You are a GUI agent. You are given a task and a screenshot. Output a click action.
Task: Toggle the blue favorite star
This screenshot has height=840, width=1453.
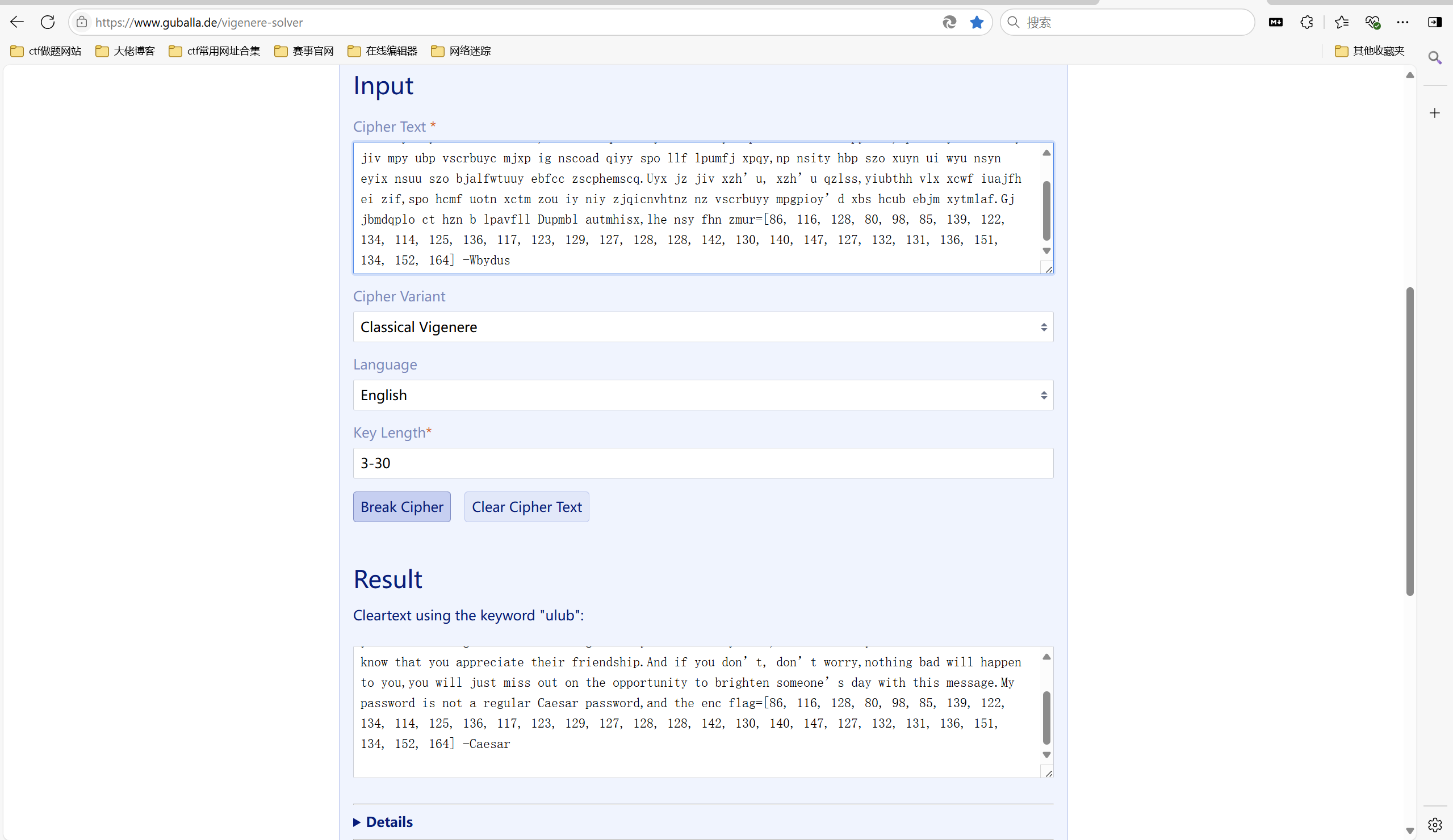click(976, 22)
